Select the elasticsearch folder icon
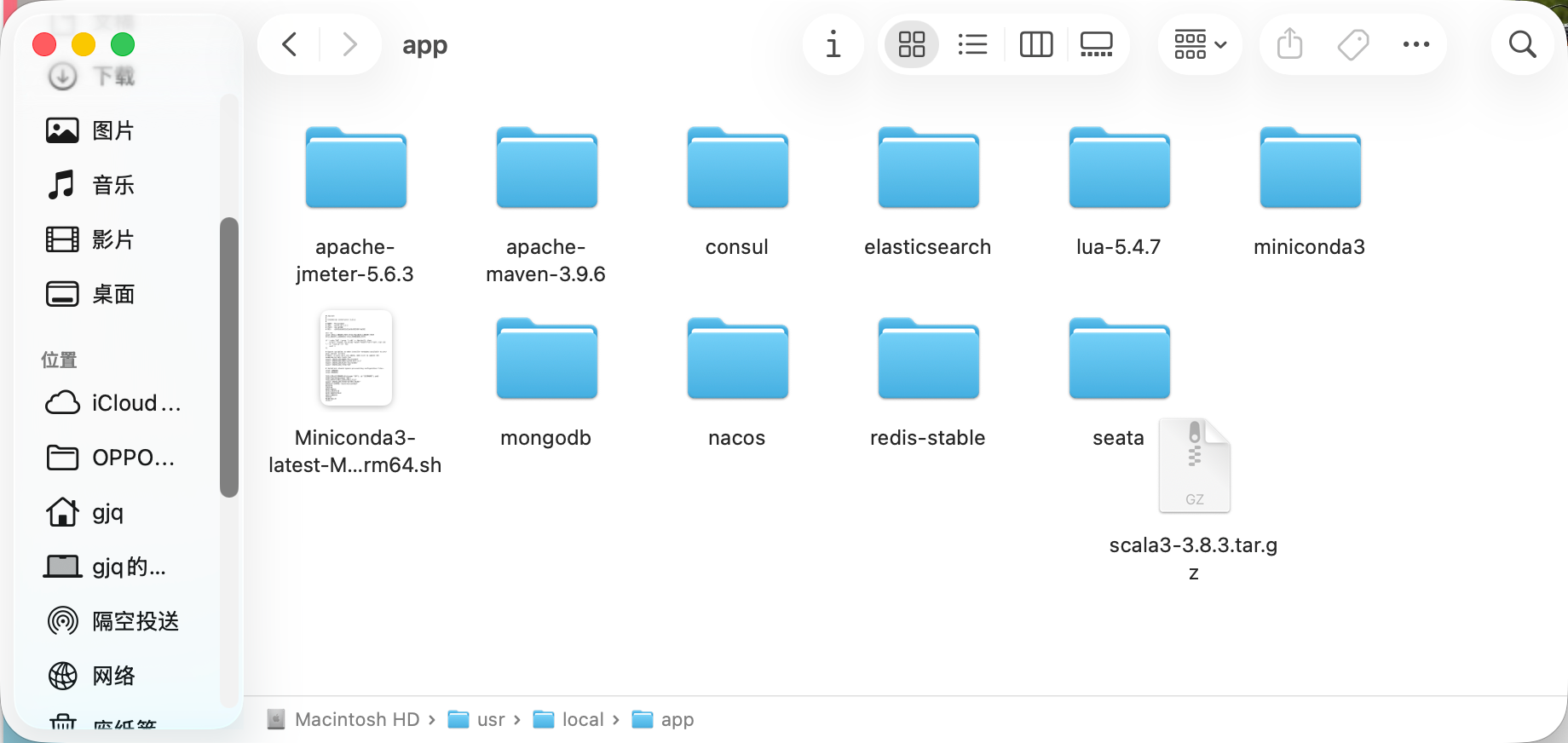The height and width of the screenshot is (743, 1568). tap(929, 169)
